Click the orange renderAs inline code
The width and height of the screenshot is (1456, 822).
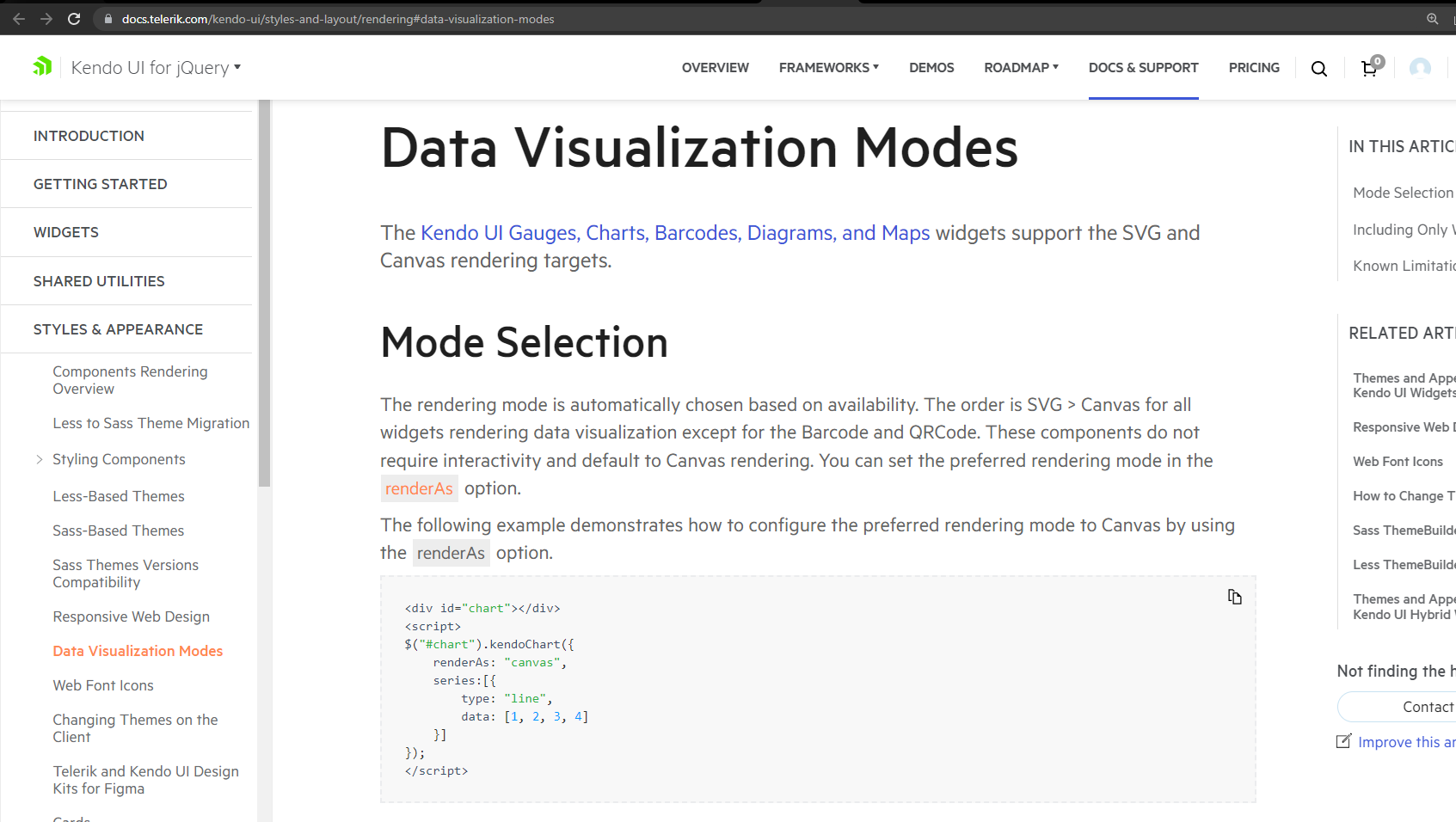tap(419, 488)
